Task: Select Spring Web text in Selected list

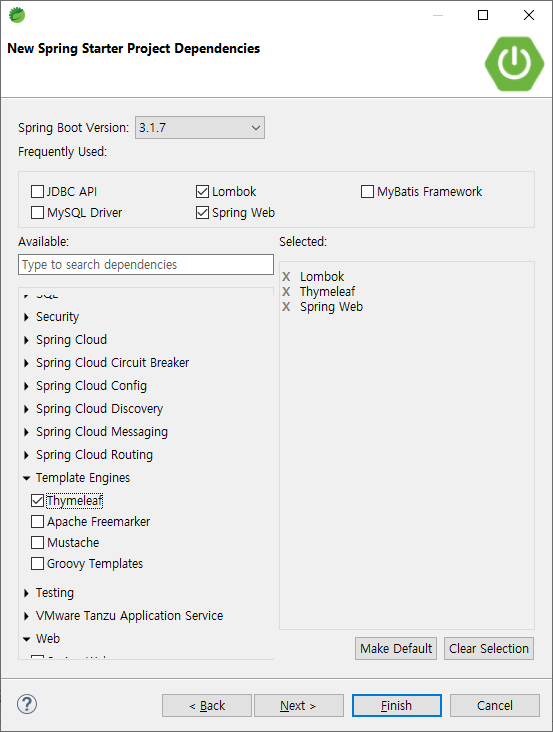Action: 331,307
